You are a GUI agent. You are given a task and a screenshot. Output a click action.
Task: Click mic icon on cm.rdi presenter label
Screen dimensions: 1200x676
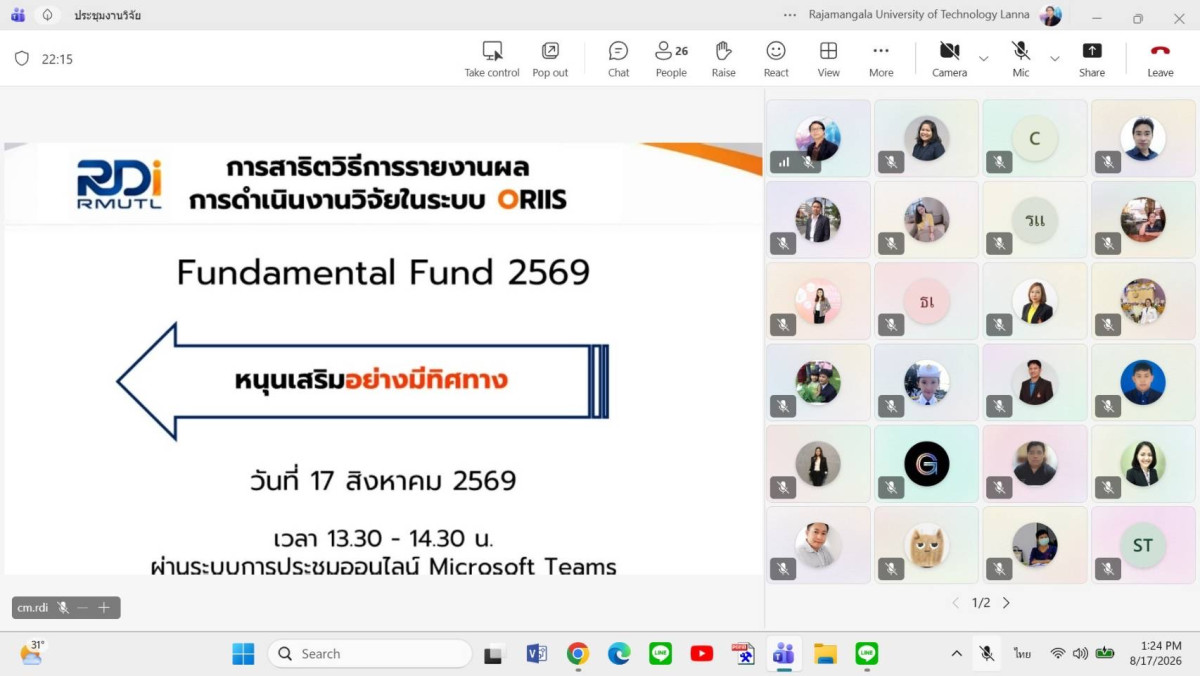63,607
